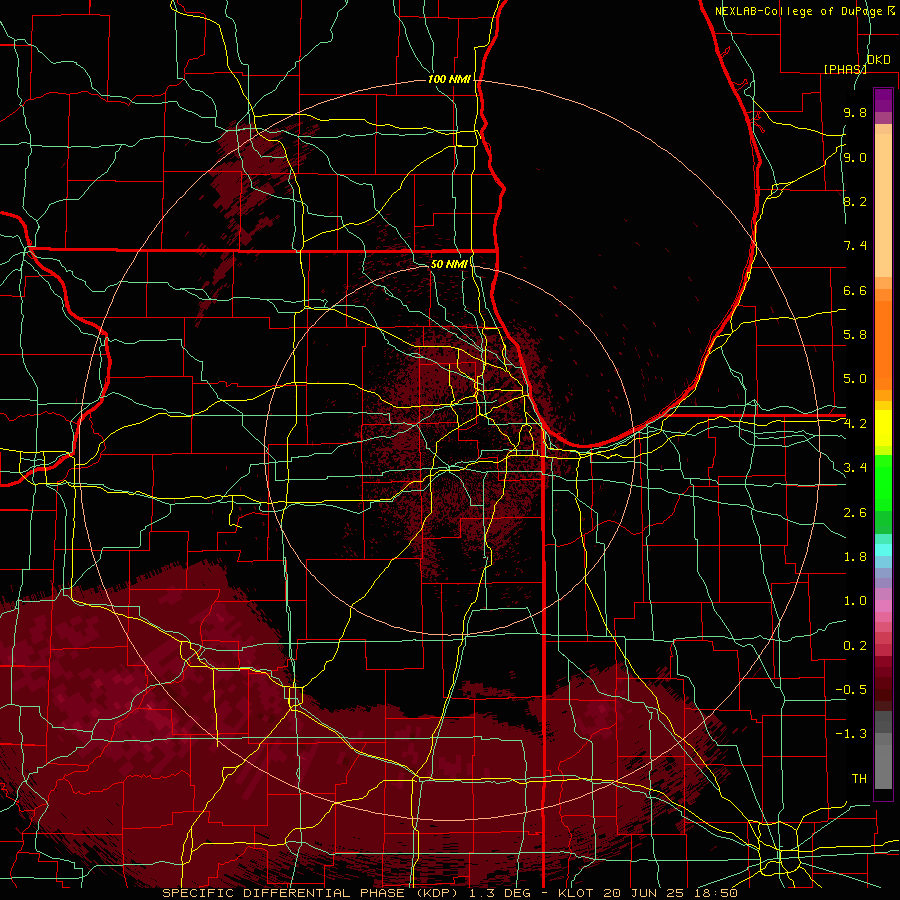
Task: Pick the light peach color bar segment
Action: [x=883, y=205]
